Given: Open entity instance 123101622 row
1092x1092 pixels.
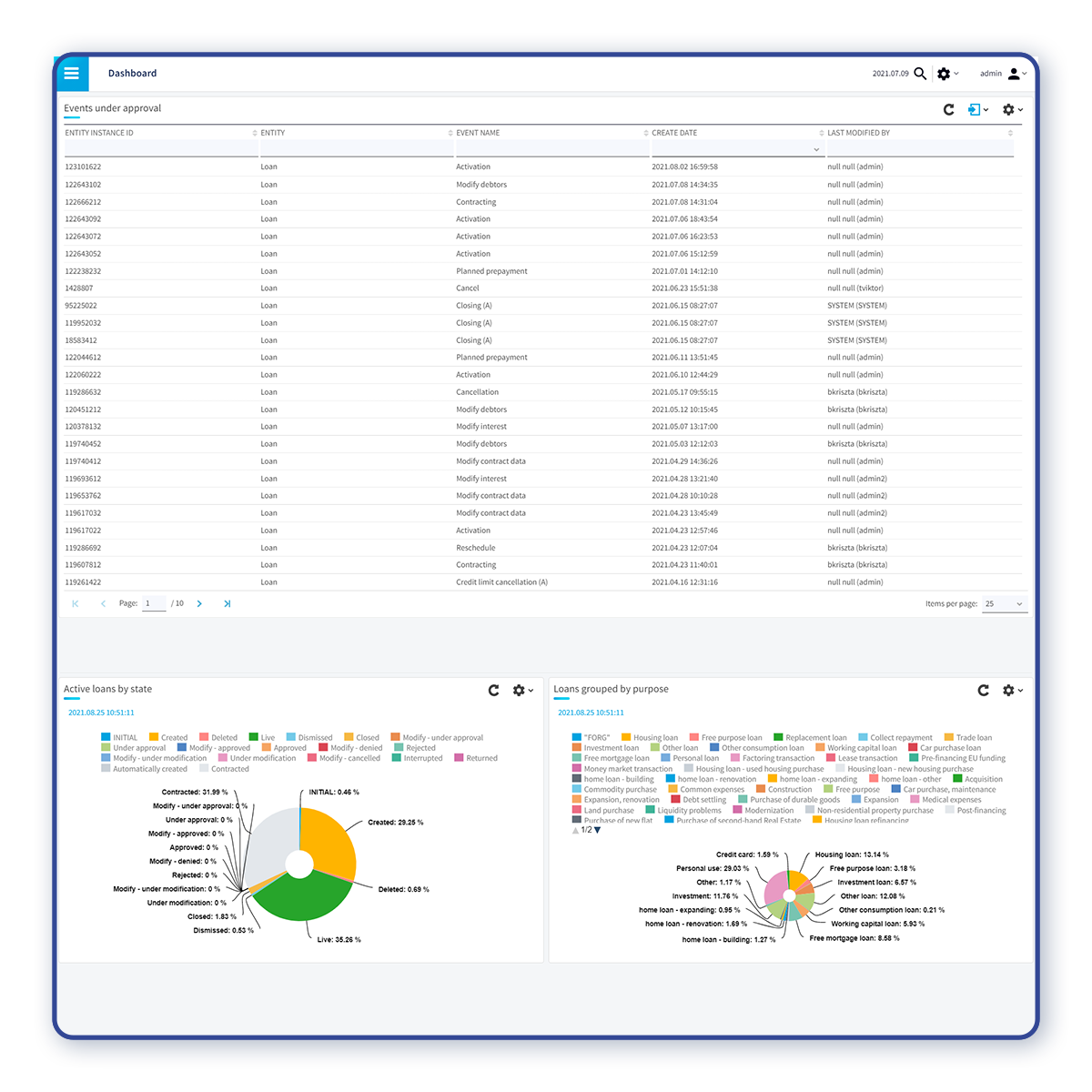Looking at the screenshot, I should [84, 167].
